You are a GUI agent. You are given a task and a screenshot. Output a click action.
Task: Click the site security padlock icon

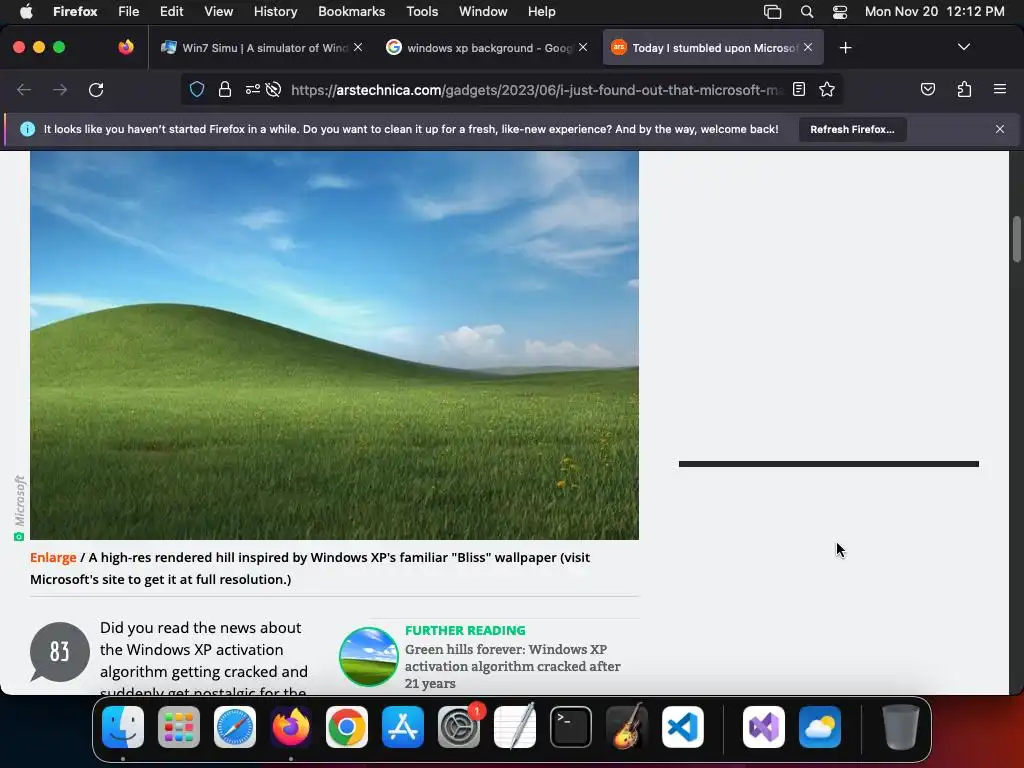click(225, 89)
